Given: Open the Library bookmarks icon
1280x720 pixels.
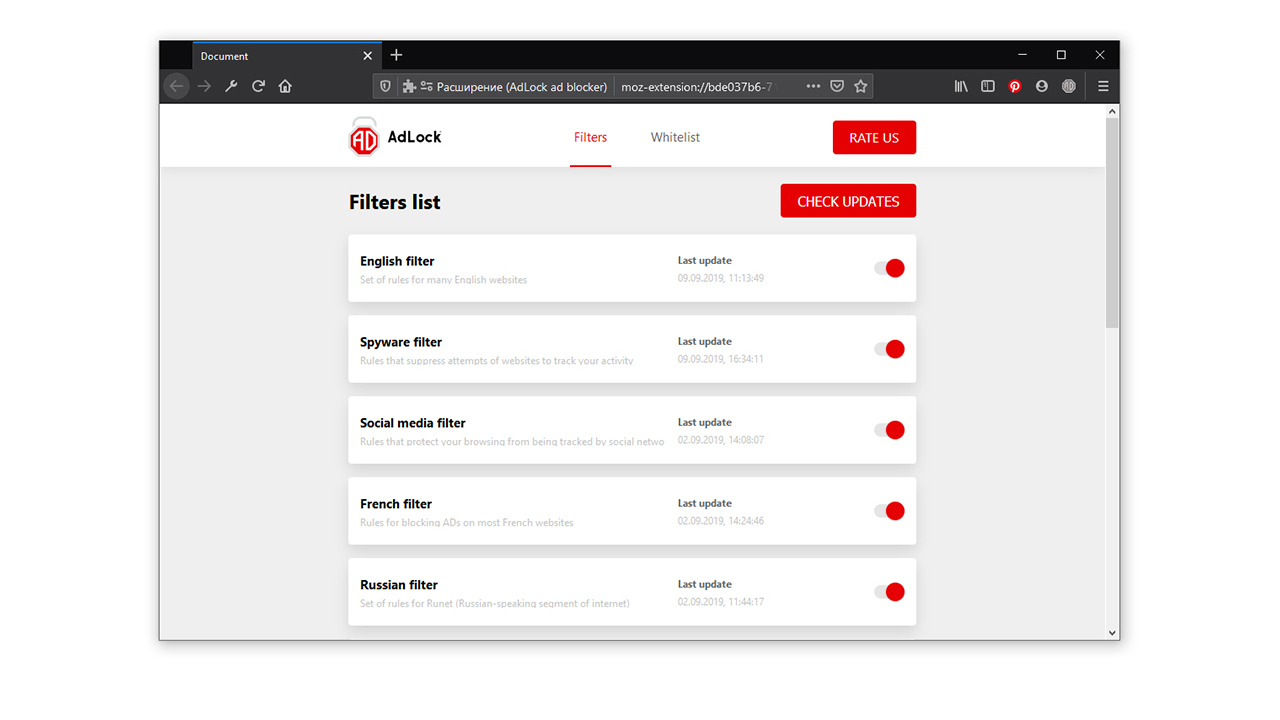Looking at the screenshot, I should pyautogui.click(x=961, y=87).
